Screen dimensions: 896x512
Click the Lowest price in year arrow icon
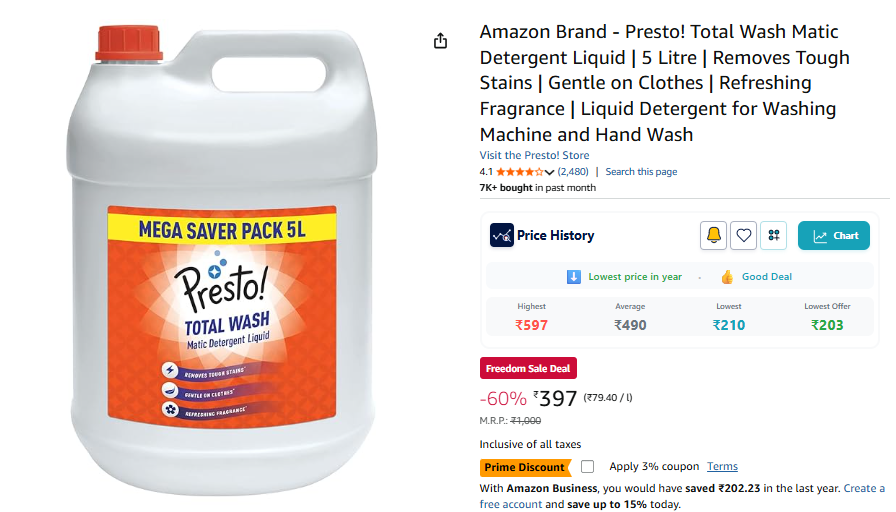[573, 277]
